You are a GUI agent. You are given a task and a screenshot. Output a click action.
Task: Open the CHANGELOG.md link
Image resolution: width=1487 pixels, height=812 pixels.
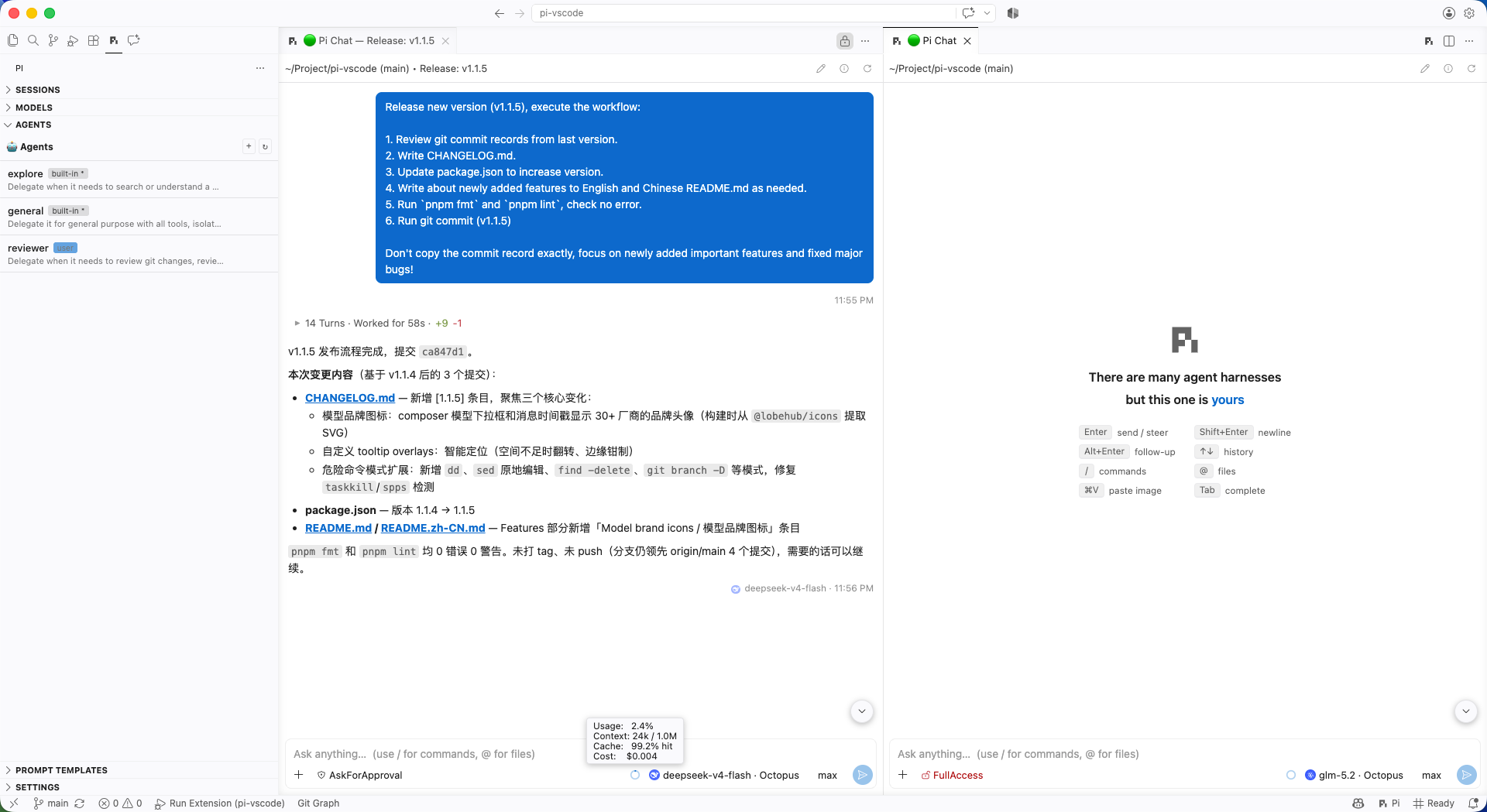[x=350, y=398]
